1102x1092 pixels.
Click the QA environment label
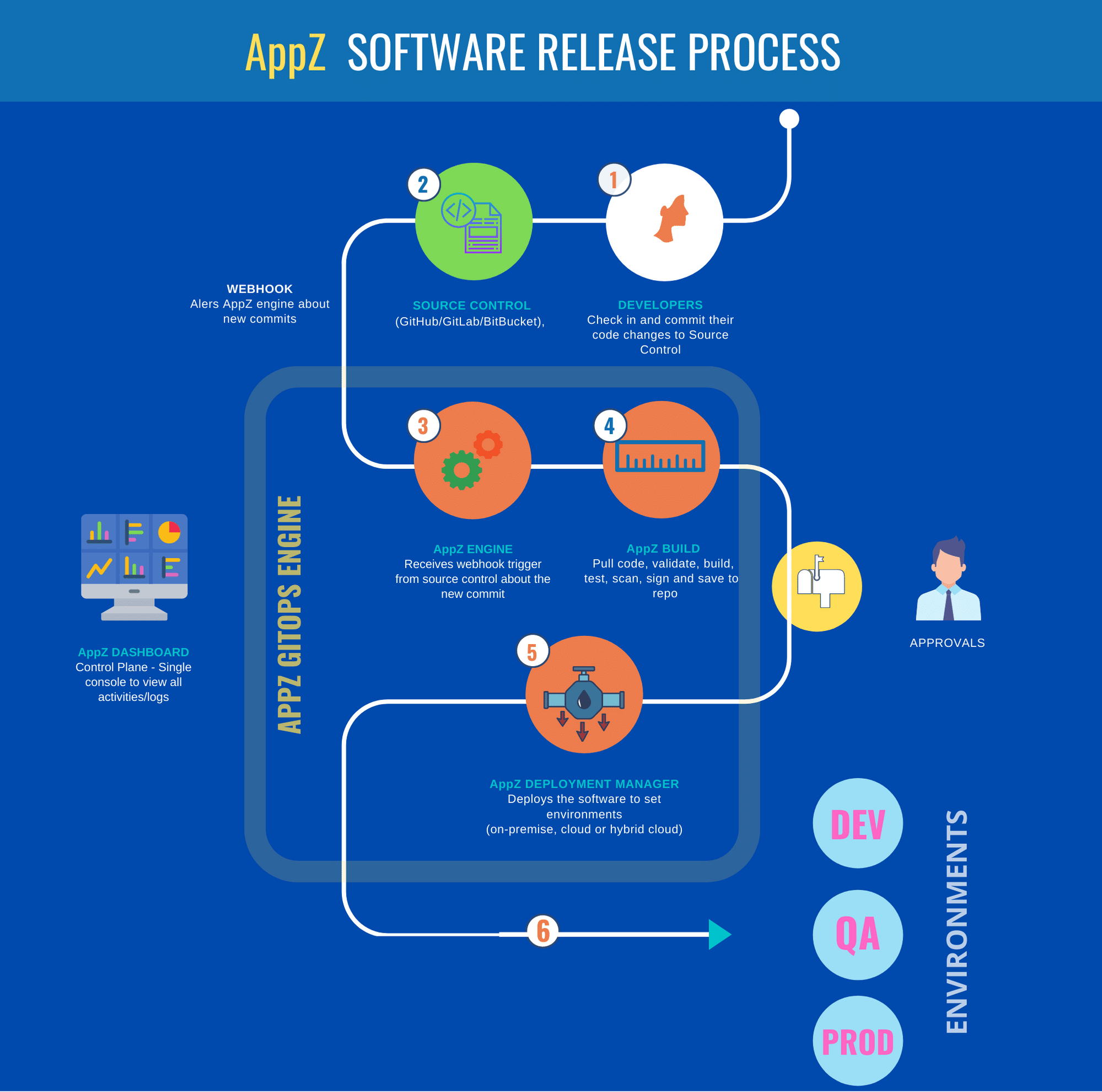point(864,938)
